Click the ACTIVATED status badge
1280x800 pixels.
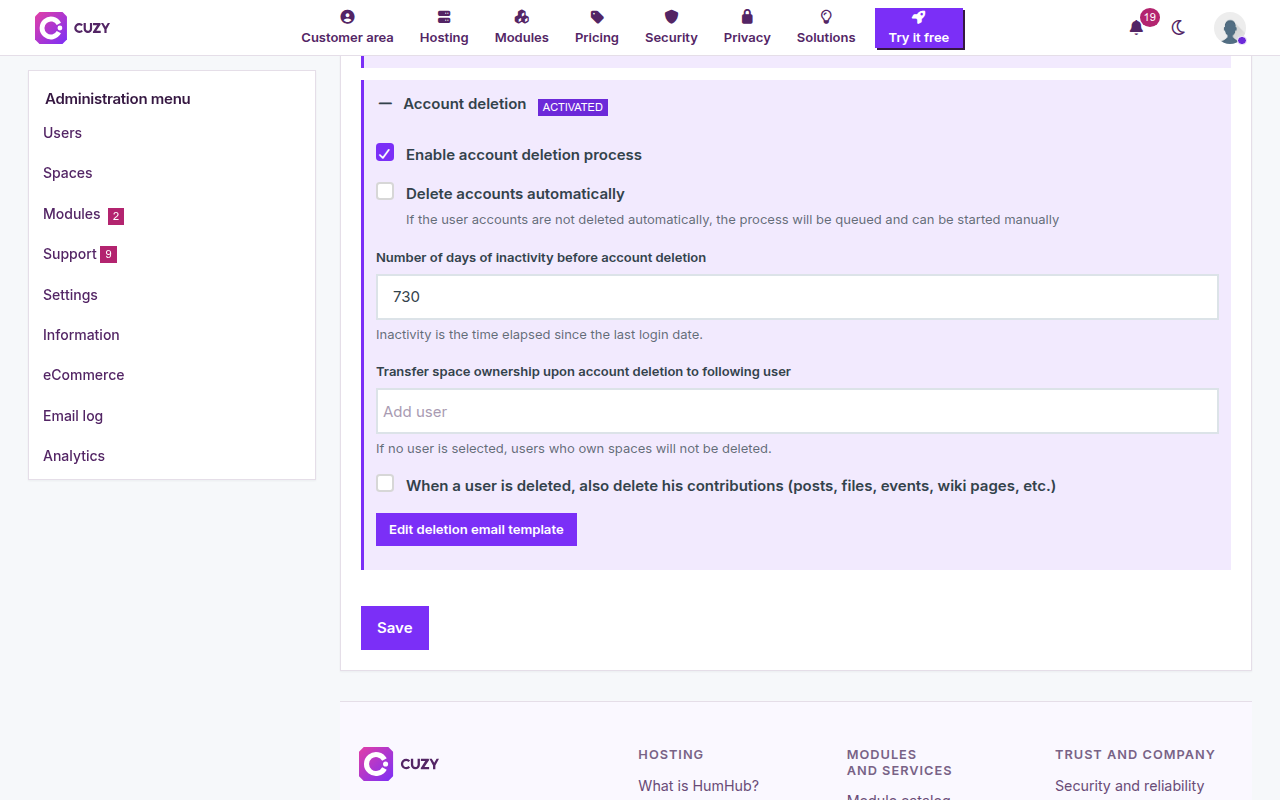click(573, 107)
